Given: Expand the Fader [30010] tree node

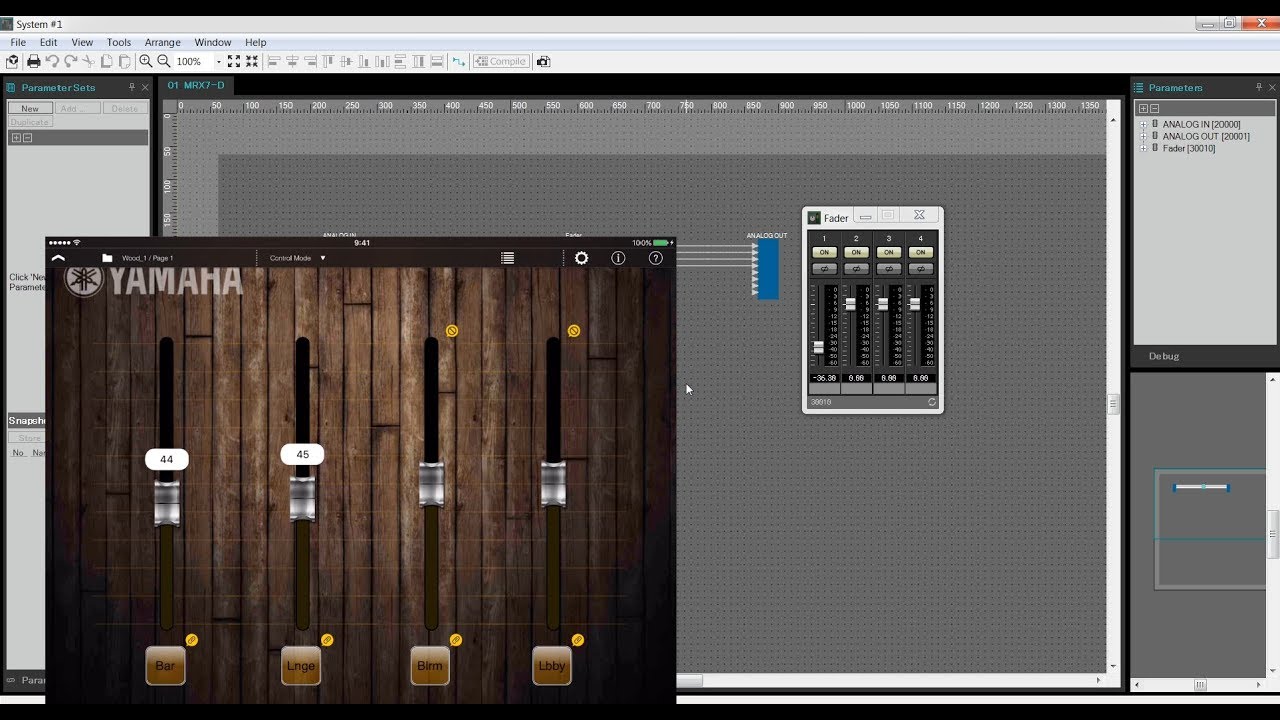Looking at the screenshot, I should click(1144, 149).
